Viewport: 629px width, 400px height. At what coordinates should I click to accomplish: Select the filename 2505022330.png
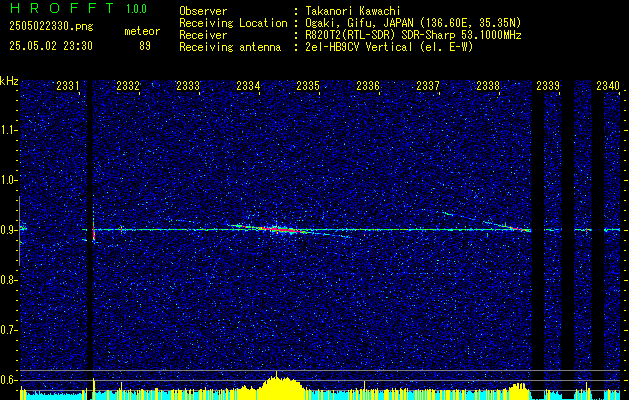coord(51,27)
